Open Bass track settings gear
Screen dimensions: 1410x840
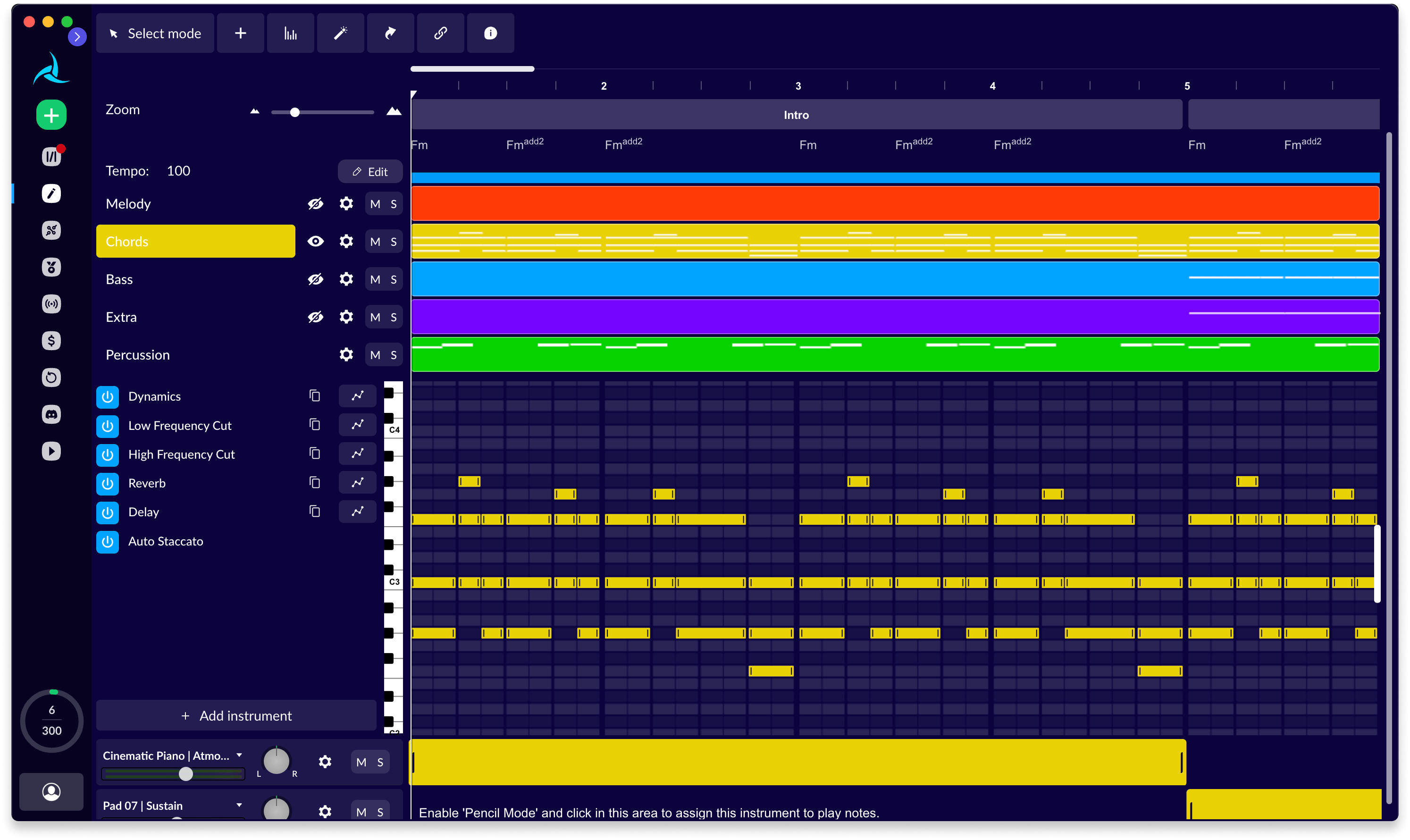click(346, 279)
